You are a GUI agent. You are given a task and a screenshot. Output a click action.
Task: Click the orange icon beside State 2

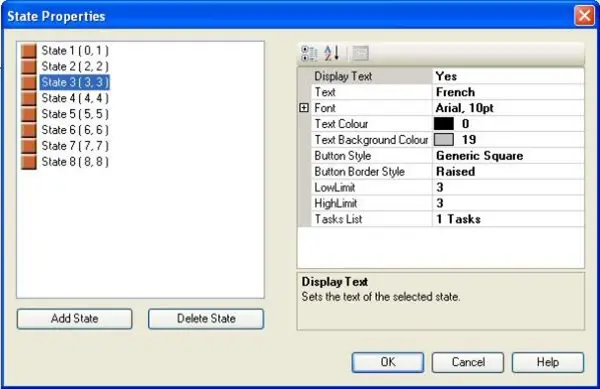click(29, 67)
